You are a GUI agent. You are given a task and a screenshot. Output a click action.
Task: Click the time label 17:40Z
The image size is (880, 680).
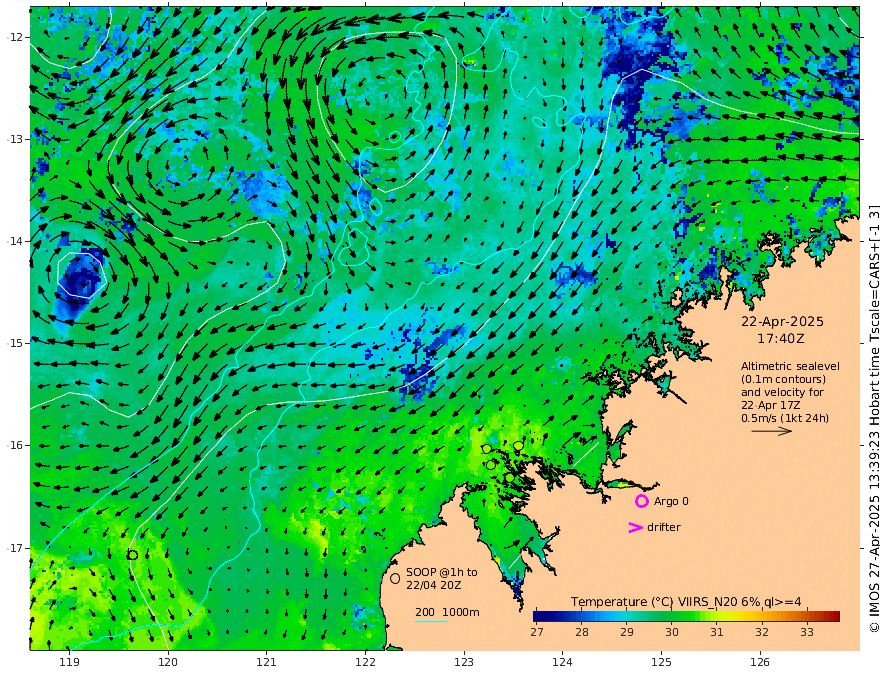tap(780, 339)
